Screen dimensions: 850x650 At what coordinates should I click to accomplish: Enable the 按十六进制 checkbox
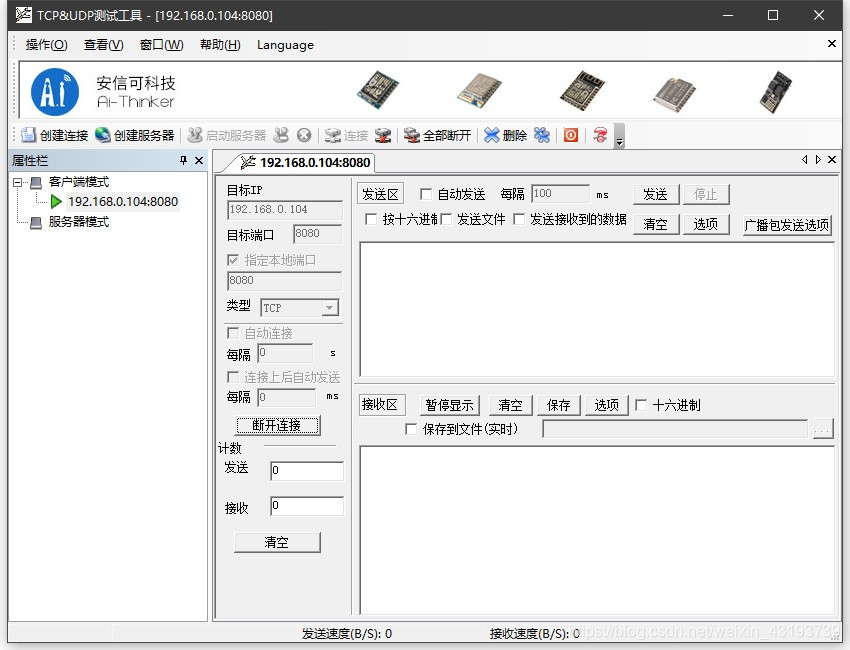(x=371, y=219)
